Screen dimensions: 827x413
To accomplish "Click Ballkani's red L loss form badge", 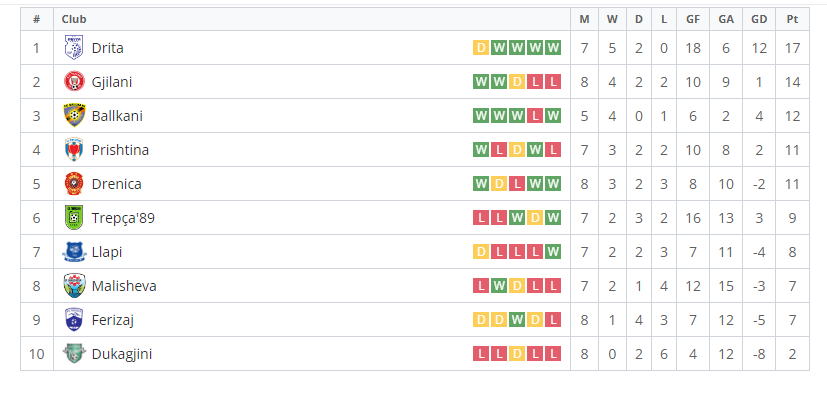I will click(x=535, y=116).
